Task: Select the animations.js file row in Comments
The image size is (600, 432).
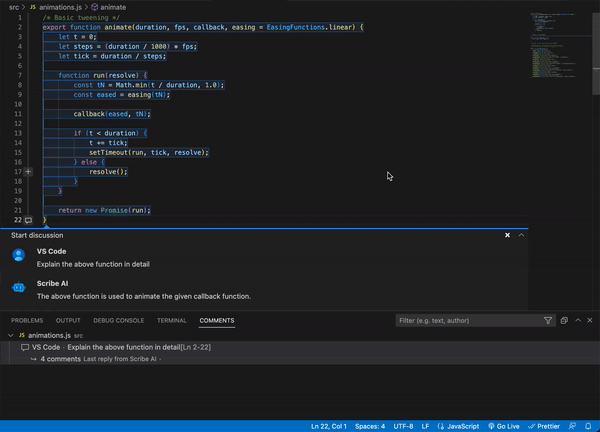Action: click(300, 336)
